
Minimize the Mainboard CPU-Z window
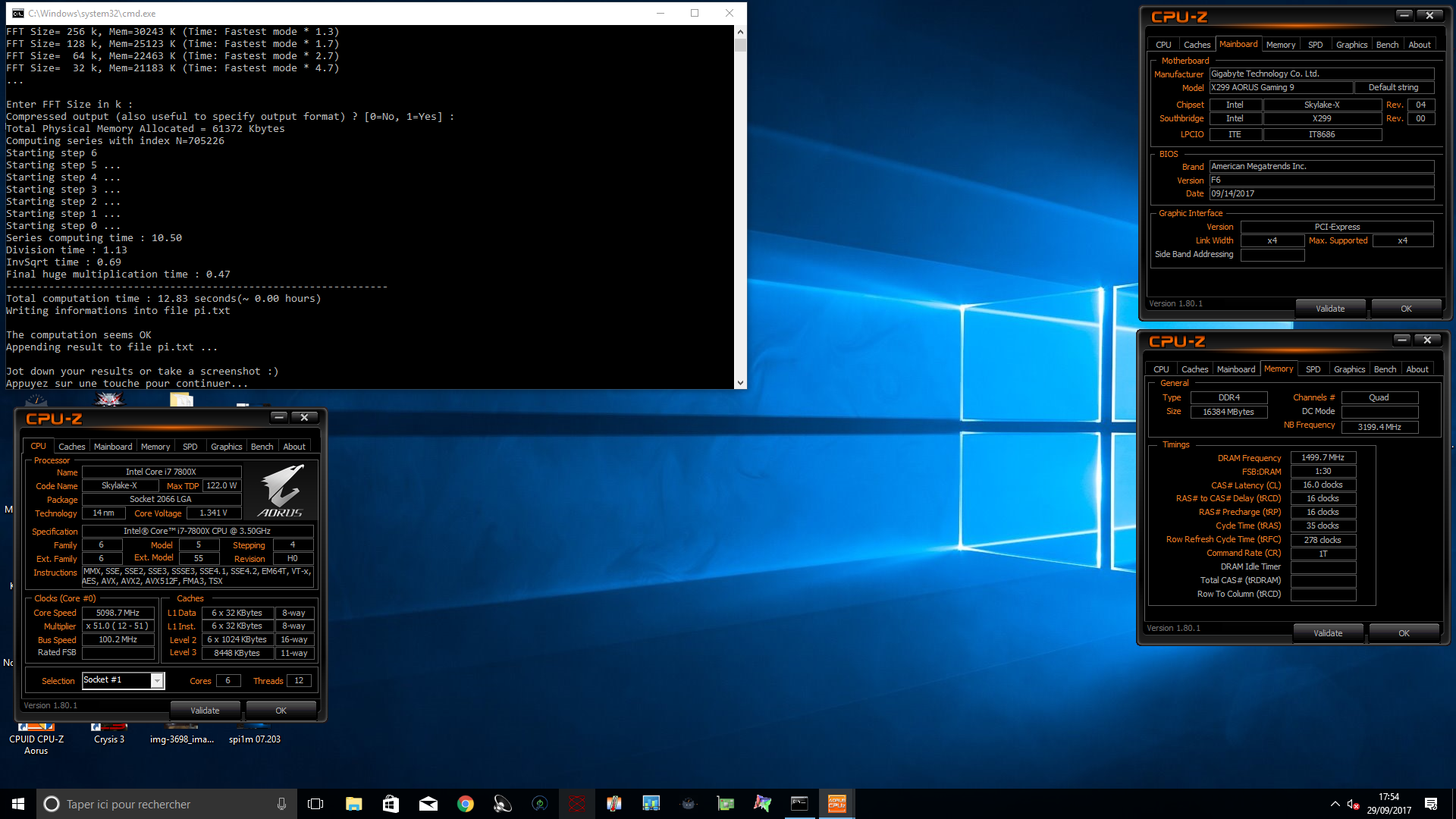click(1404, 15)
